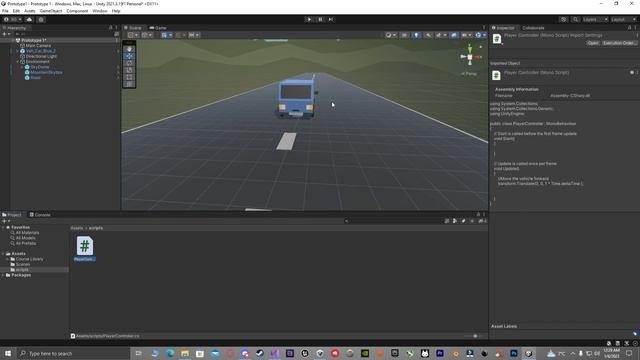Click the global search magnifier icon
The width and height of the screenshot is (640, 360).
[575, 19]
